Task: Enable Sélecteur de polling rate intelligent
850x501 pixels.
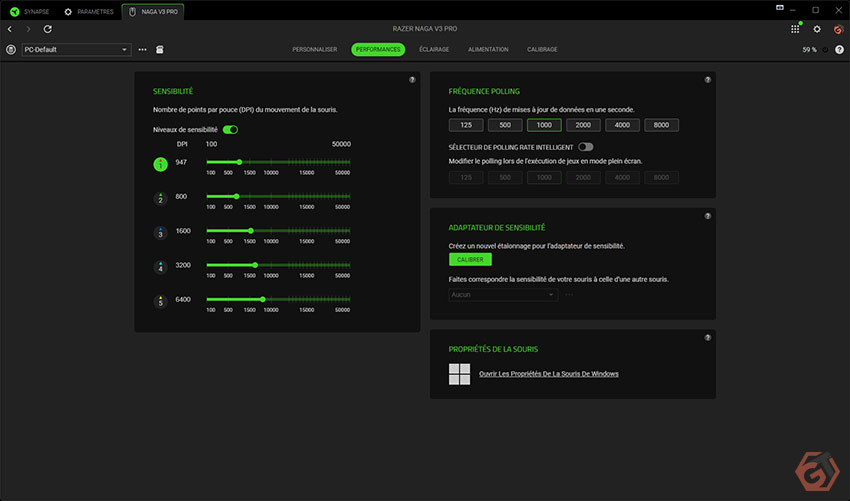Action: tap(585, 147)
